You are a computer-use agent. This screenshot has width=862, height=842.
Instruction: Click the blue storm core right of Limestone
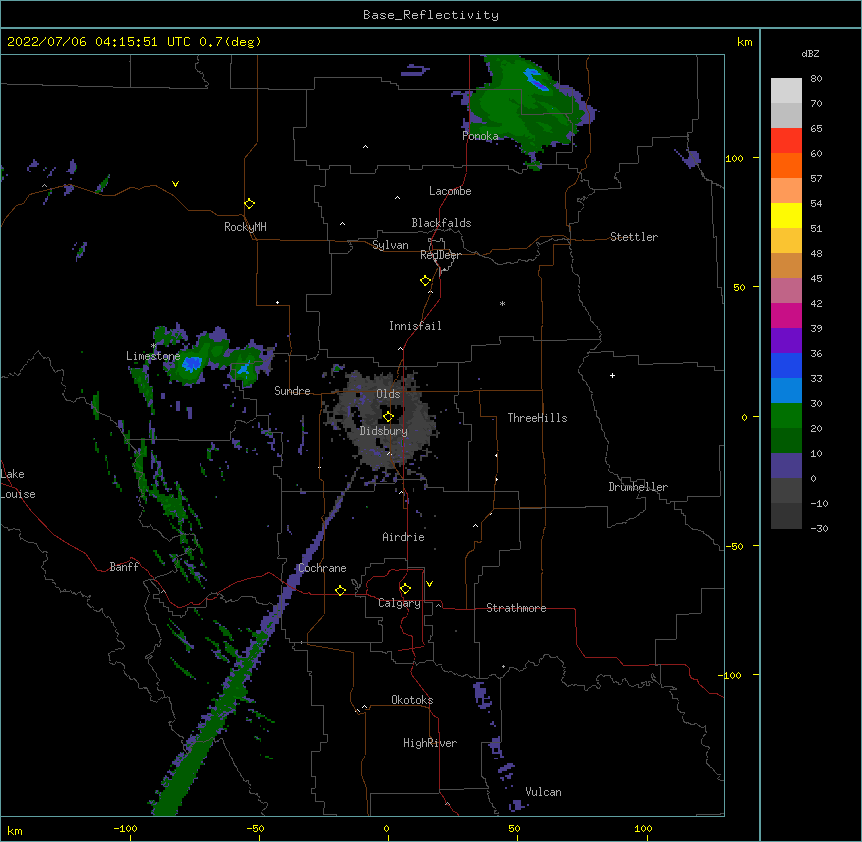pyautogui.click(x=192, y=363)
